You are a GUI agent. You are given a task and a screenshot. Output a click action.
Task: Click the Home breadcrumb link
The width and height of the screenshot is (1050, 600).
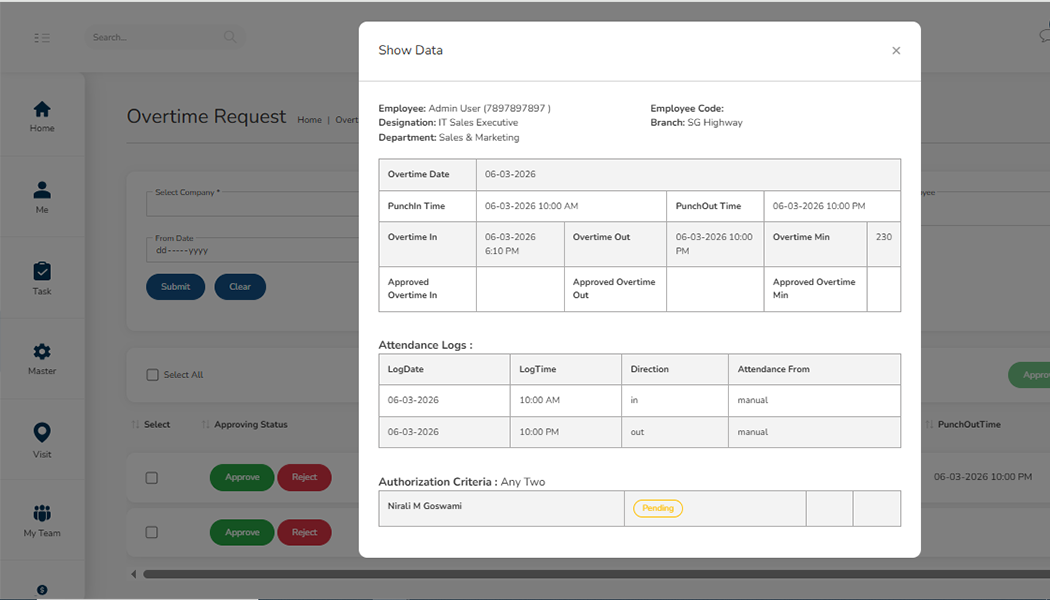coord(309,120)
